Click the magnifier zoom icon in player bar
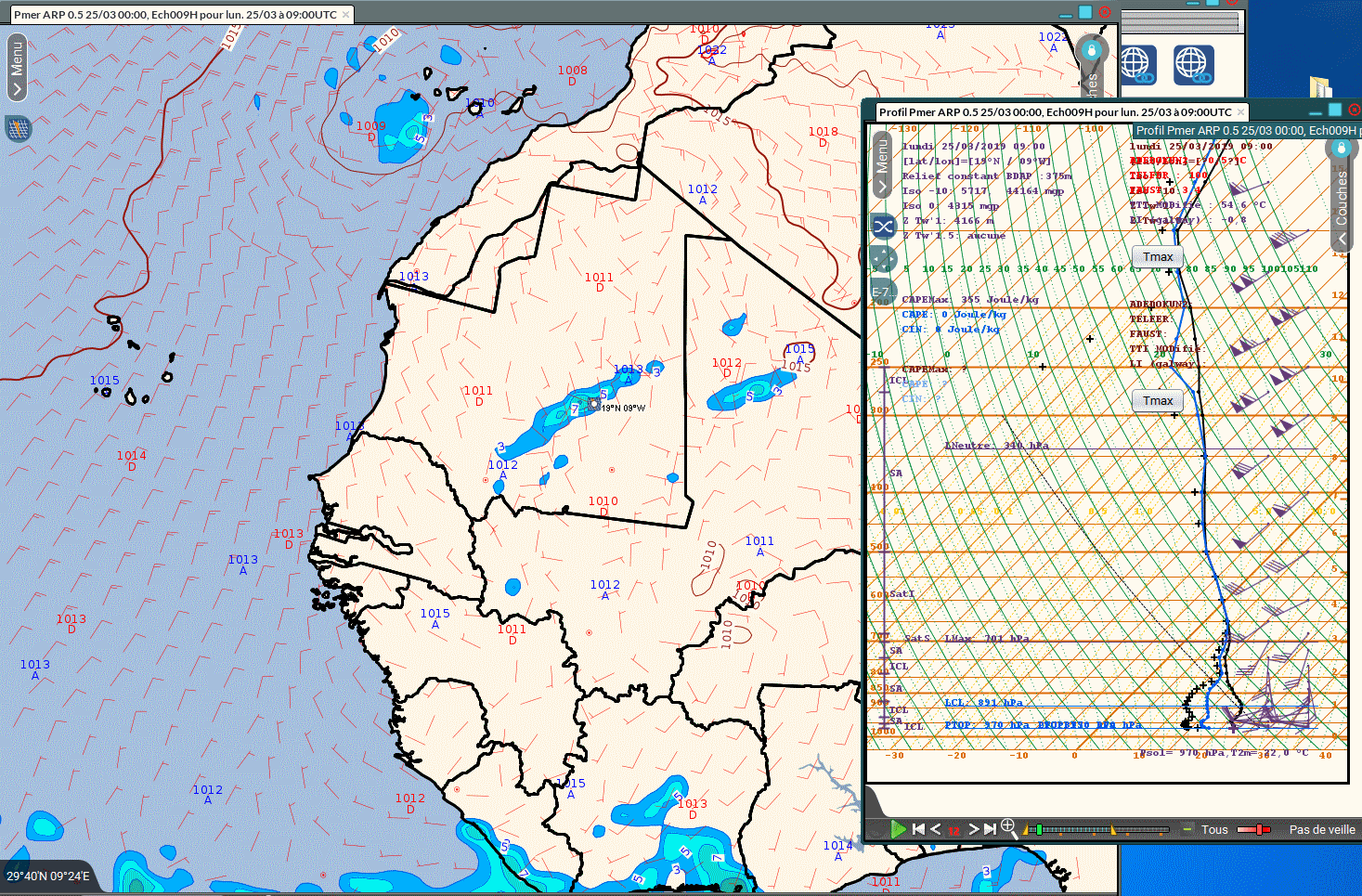Screen dimensions: 1362x896 click(x=1008, y=827)
